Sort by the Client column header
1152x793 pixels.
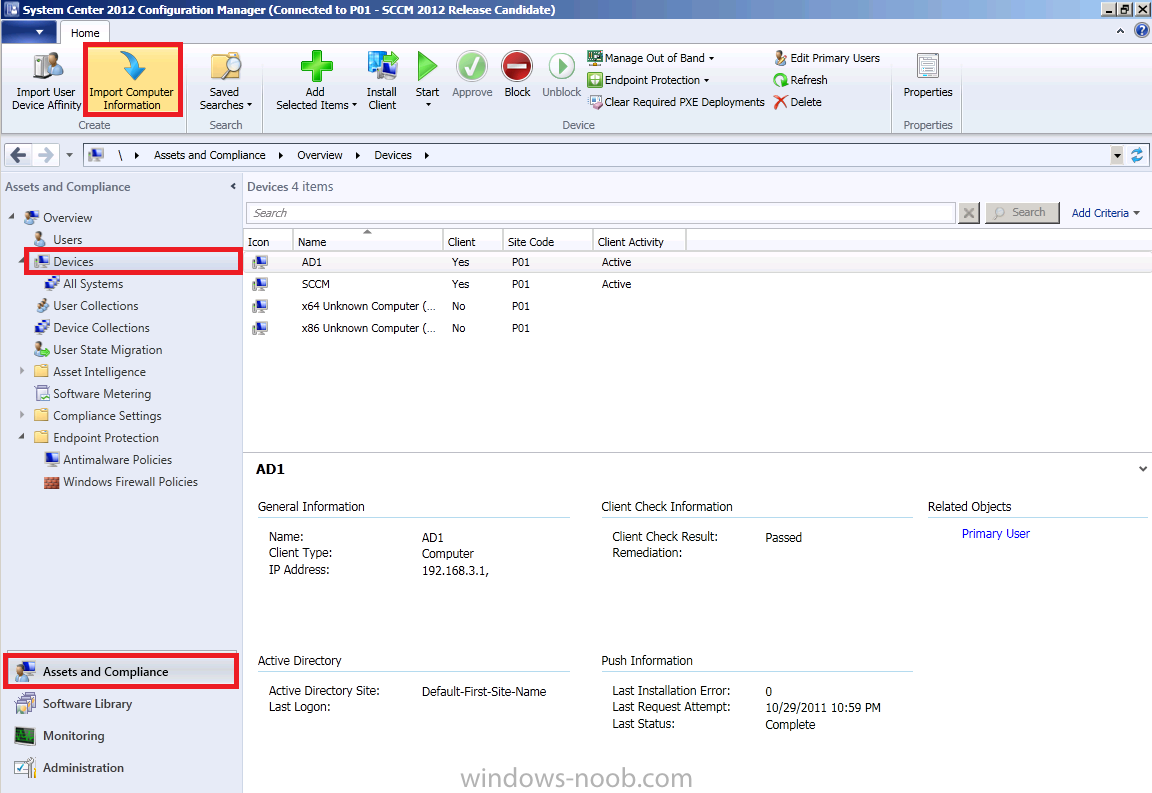(473, 241)
